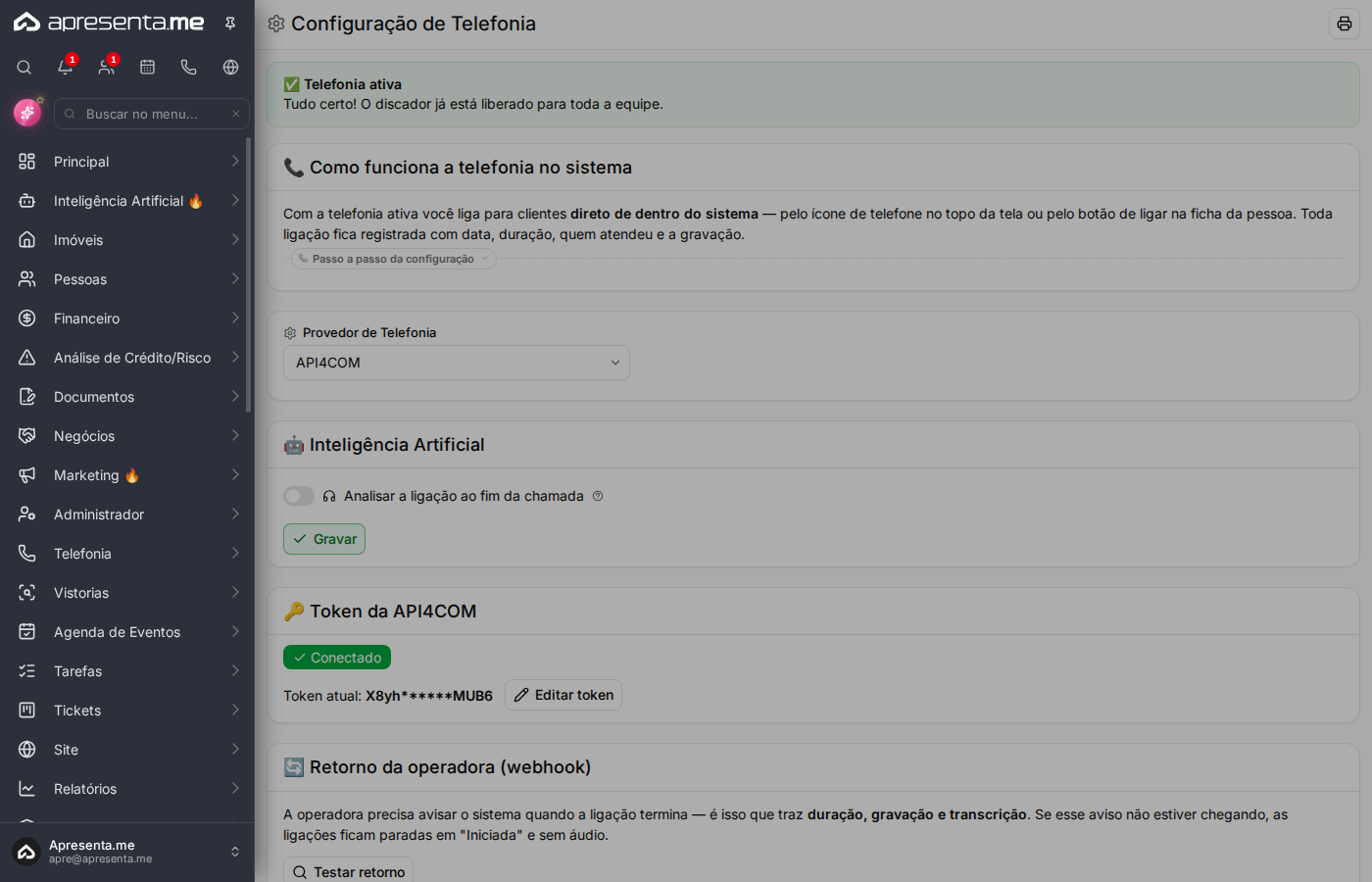This screenshot has width=1372, height=882.
Task: Expand the Negócios menu
Action: coord(127,436)
